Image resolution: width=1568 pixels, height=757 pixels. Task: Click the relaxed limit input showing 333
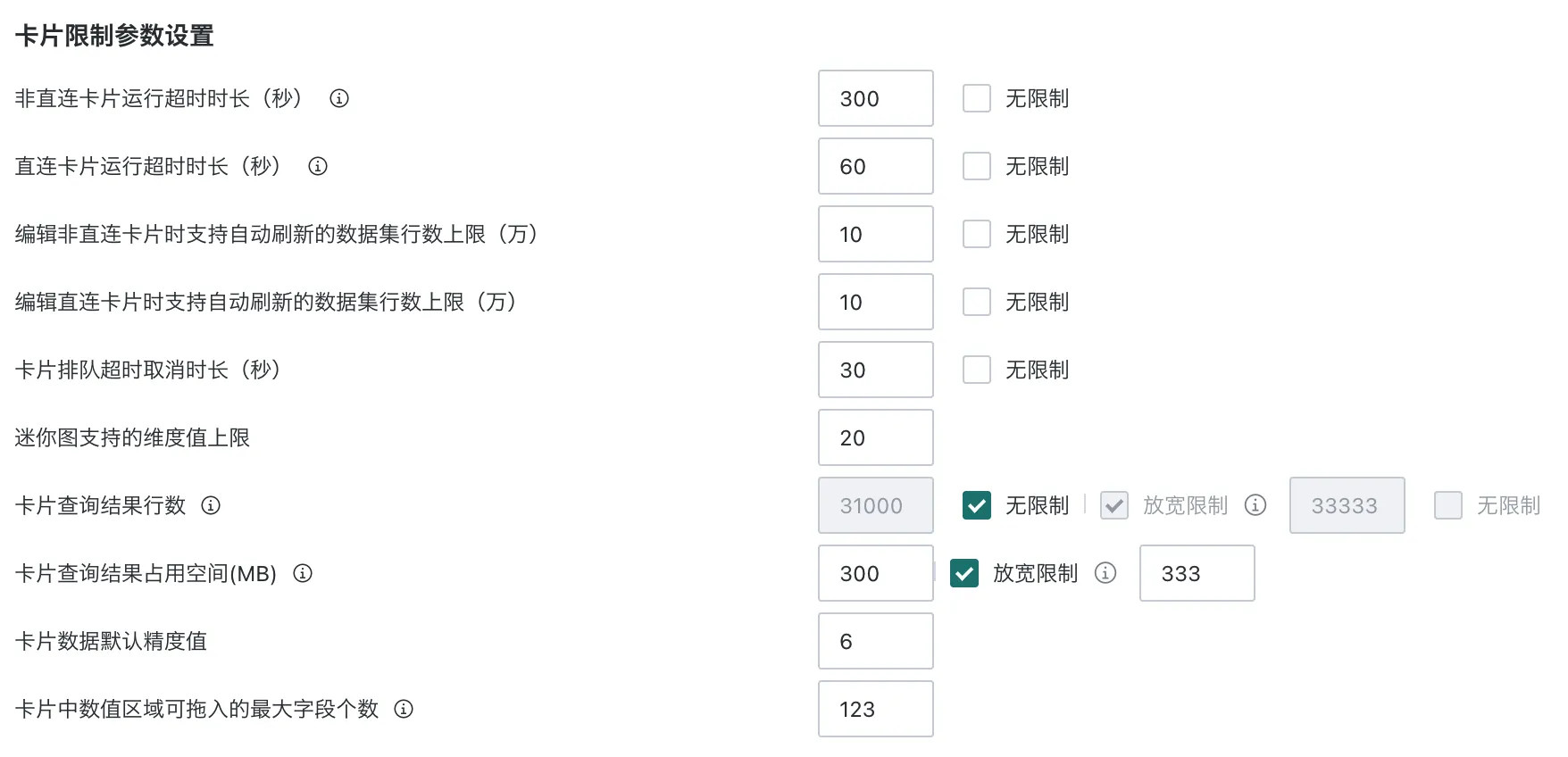(1197, 573)
